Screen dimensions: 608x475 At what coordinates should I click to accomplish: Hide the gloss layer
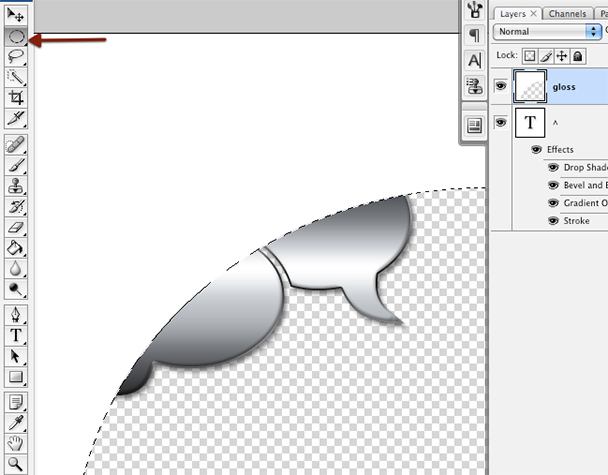(x=501, y=86)
